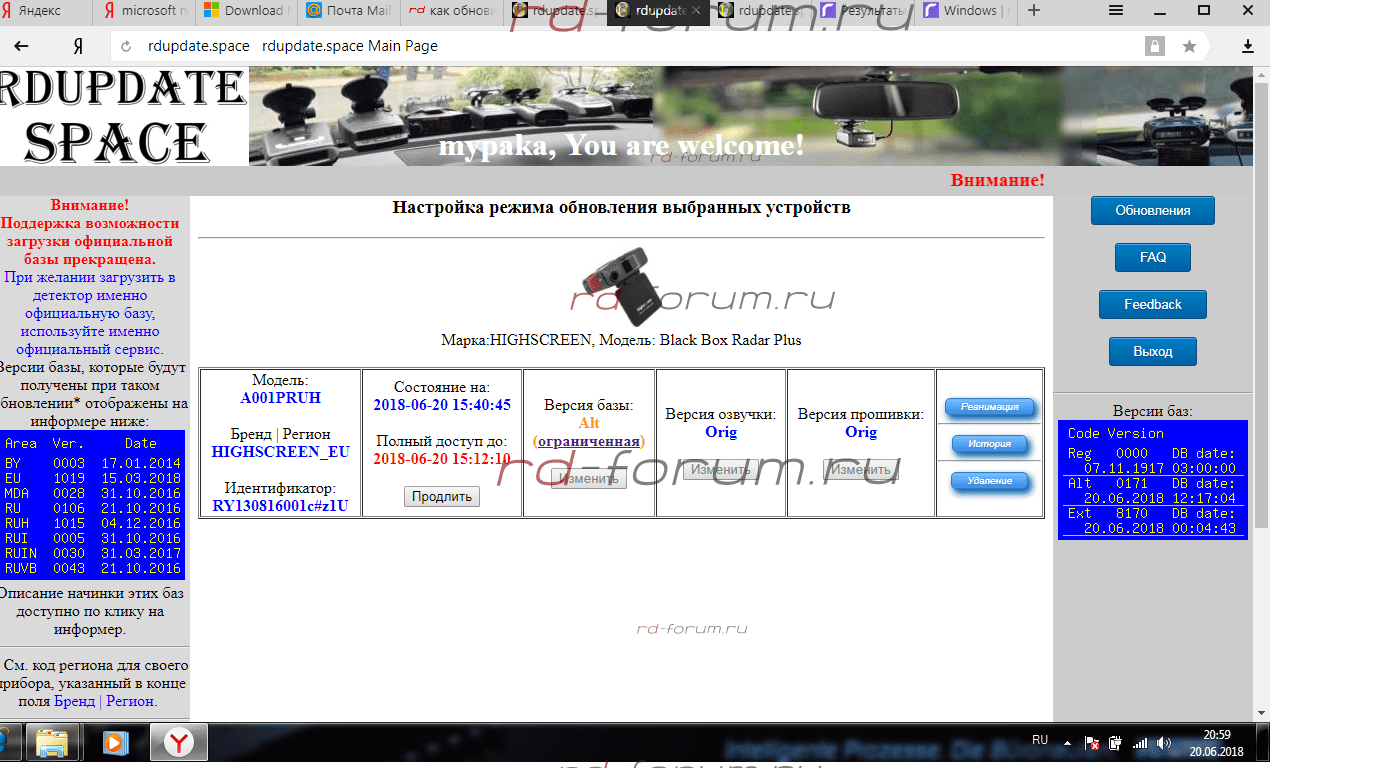Click the RU language indicator
The image size is (1381, 768).
click(1040, 740)
